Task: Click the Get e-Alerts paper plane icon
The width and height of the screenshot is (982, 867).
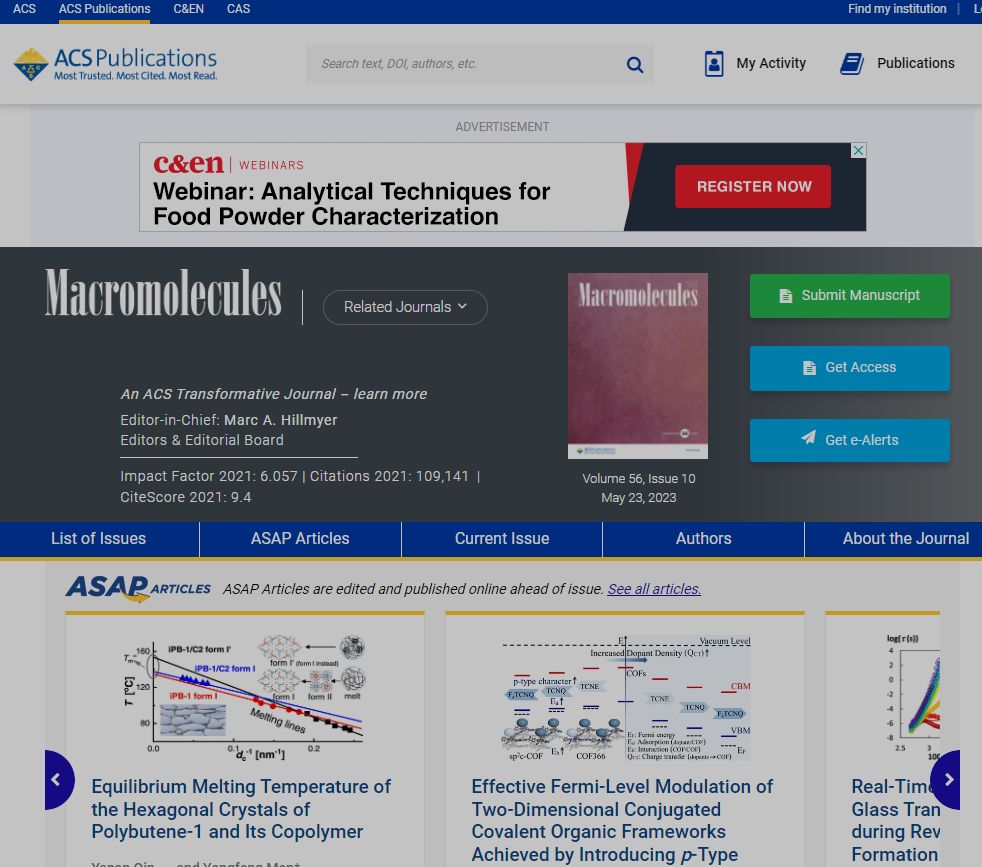Action: click(x=806, y=440)
